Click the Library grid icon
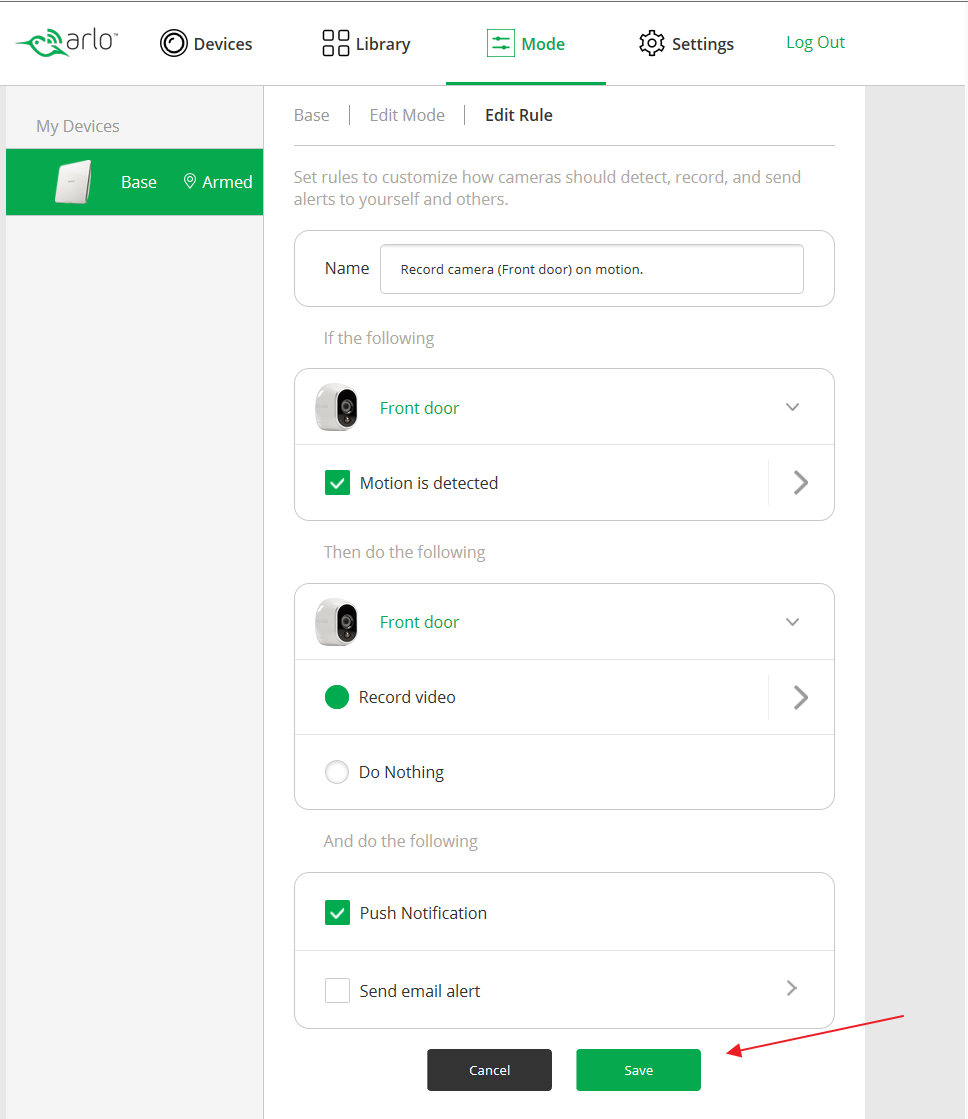 335,43
